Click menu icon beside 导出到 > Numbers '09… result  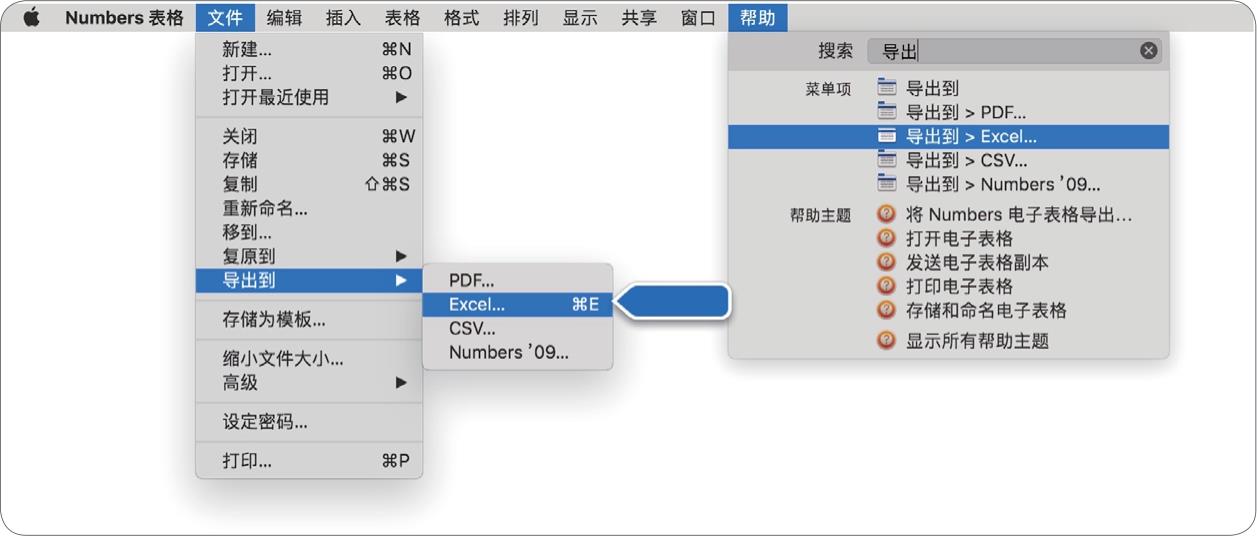886,184
